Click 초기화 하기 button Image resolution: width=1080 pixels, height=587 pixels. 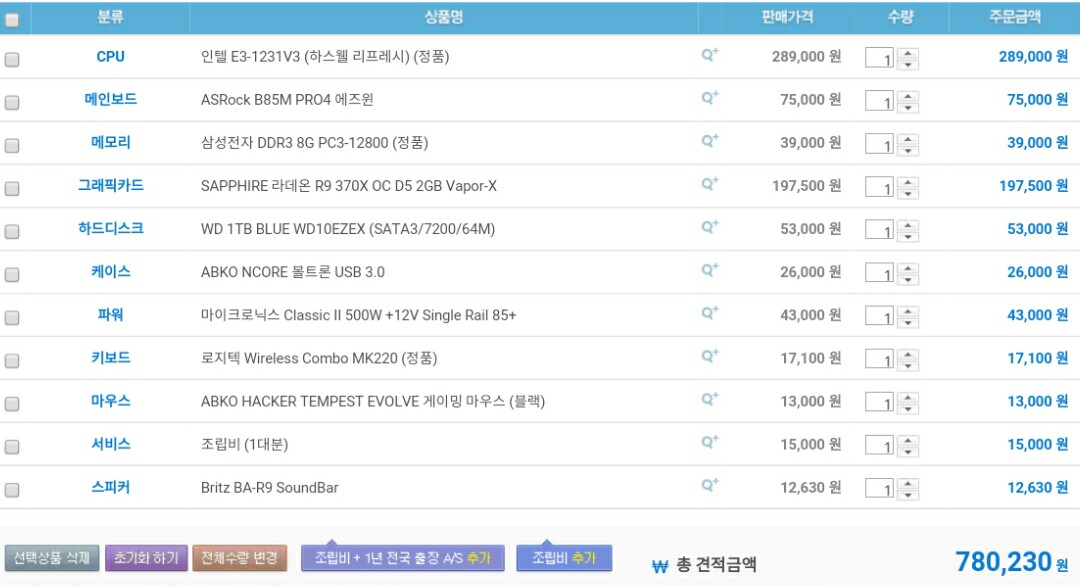[x=146, y=558]
